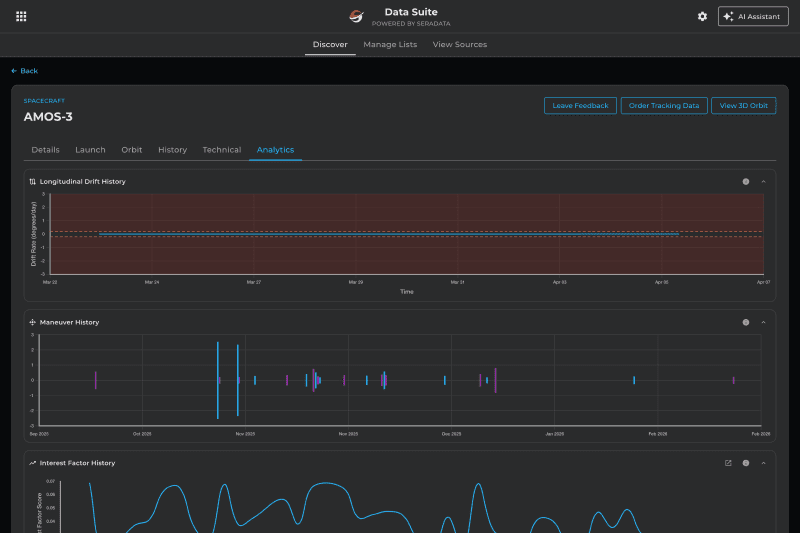The height and width of the screenshot is (533, 800).
Task: Collapse the Interest Factor History panel
Action: click(763, 463)
